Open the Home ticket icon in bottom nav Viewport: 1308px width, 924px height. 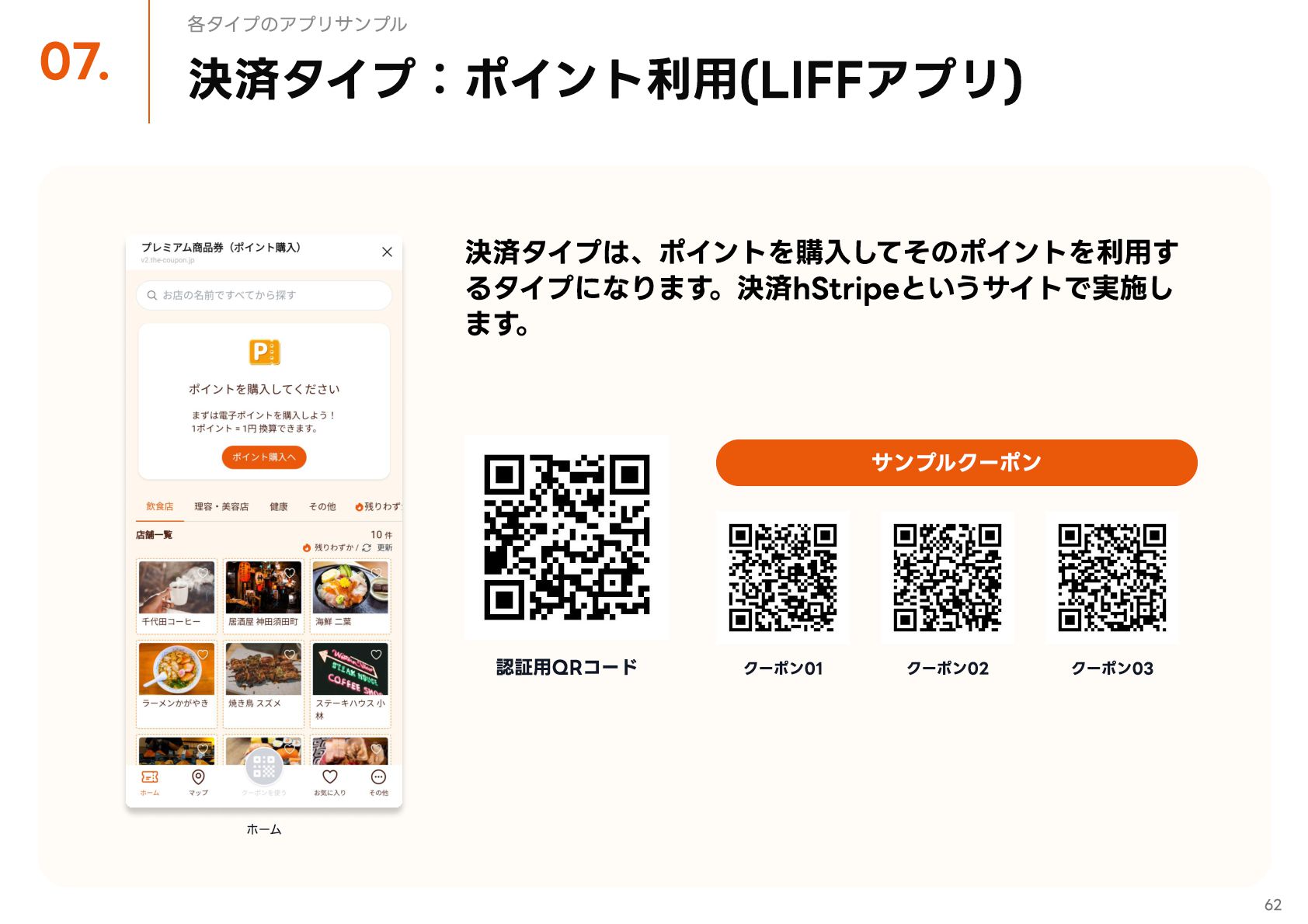pyautogui.click(x=150, y=777)
